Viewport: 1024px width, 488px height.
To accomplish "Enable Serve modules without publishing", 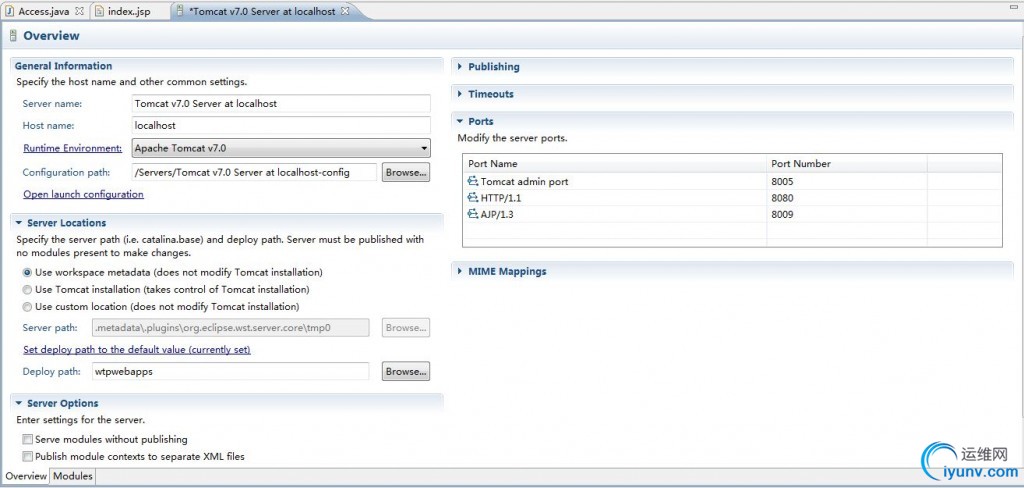I will (27, 440).
